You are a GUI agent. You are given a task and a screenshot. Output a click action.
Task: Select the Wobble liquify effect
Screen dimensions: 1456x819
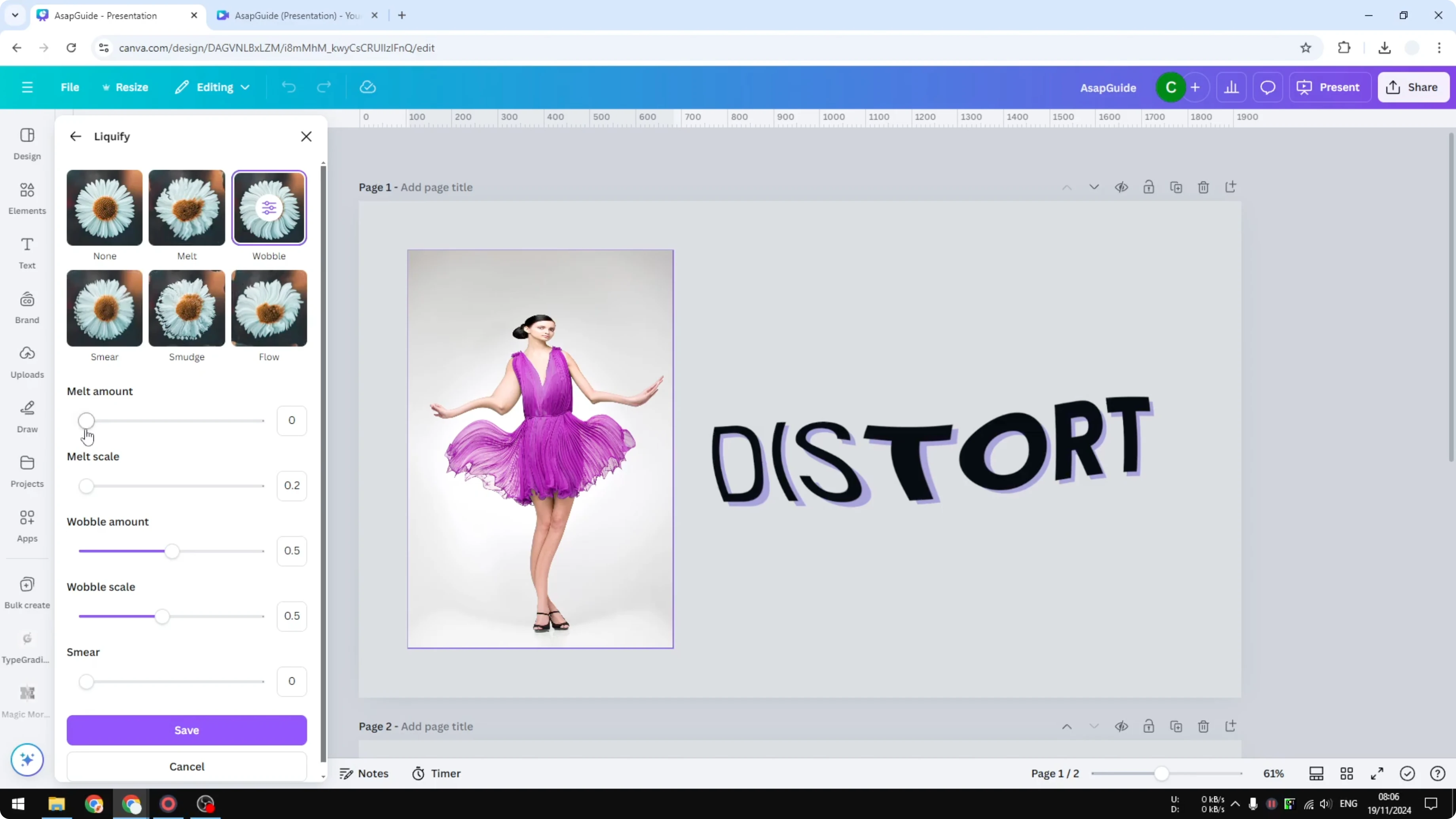(x=269, y=207)
